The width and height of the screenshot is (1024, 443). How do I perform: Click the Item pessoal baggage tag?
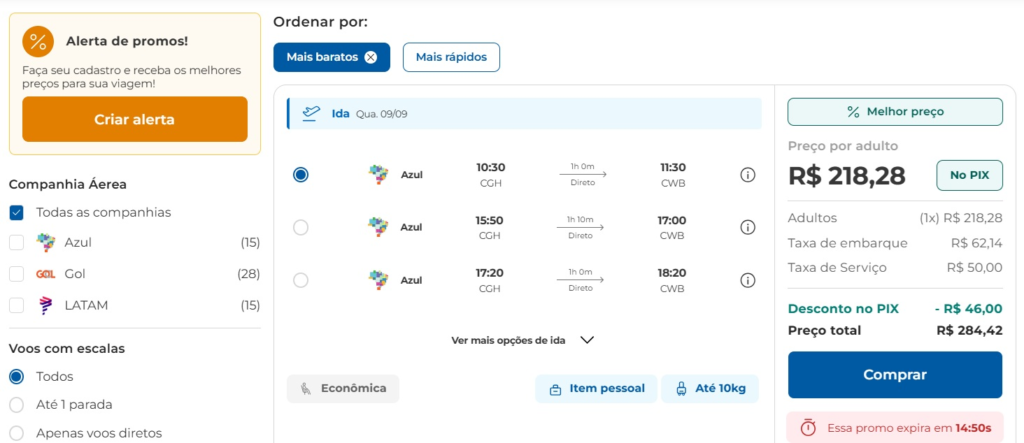596,389
